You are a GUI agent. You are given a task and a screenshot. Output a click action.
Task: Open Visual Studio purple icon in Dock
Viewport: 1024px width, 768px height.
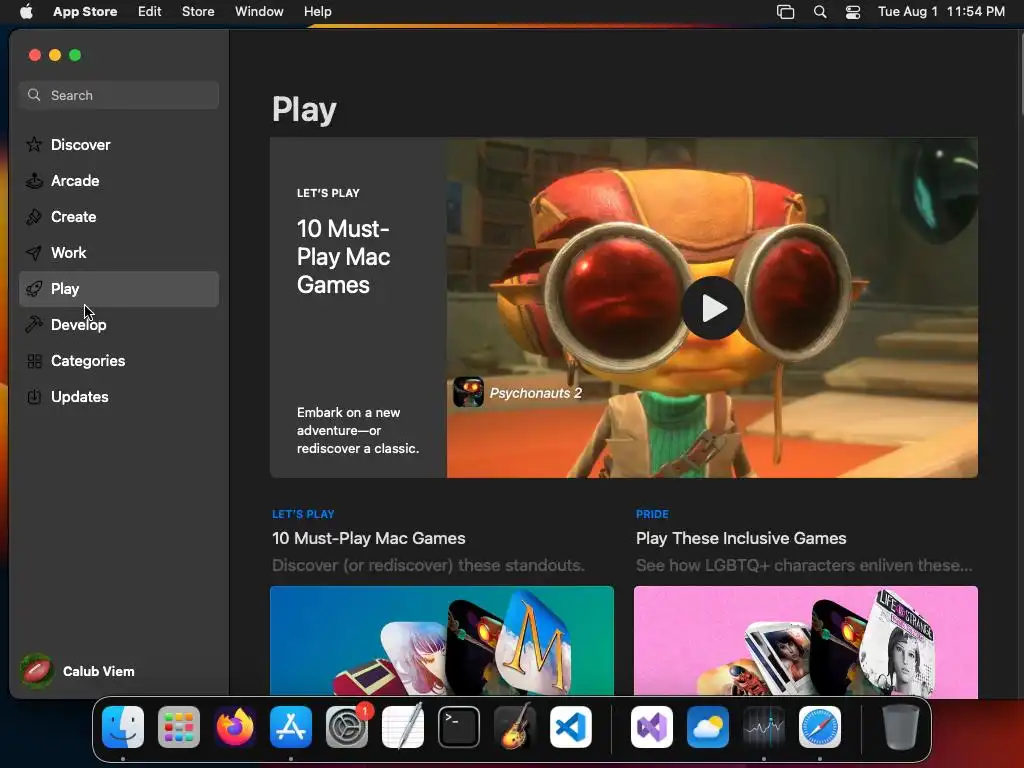(652, 727)
